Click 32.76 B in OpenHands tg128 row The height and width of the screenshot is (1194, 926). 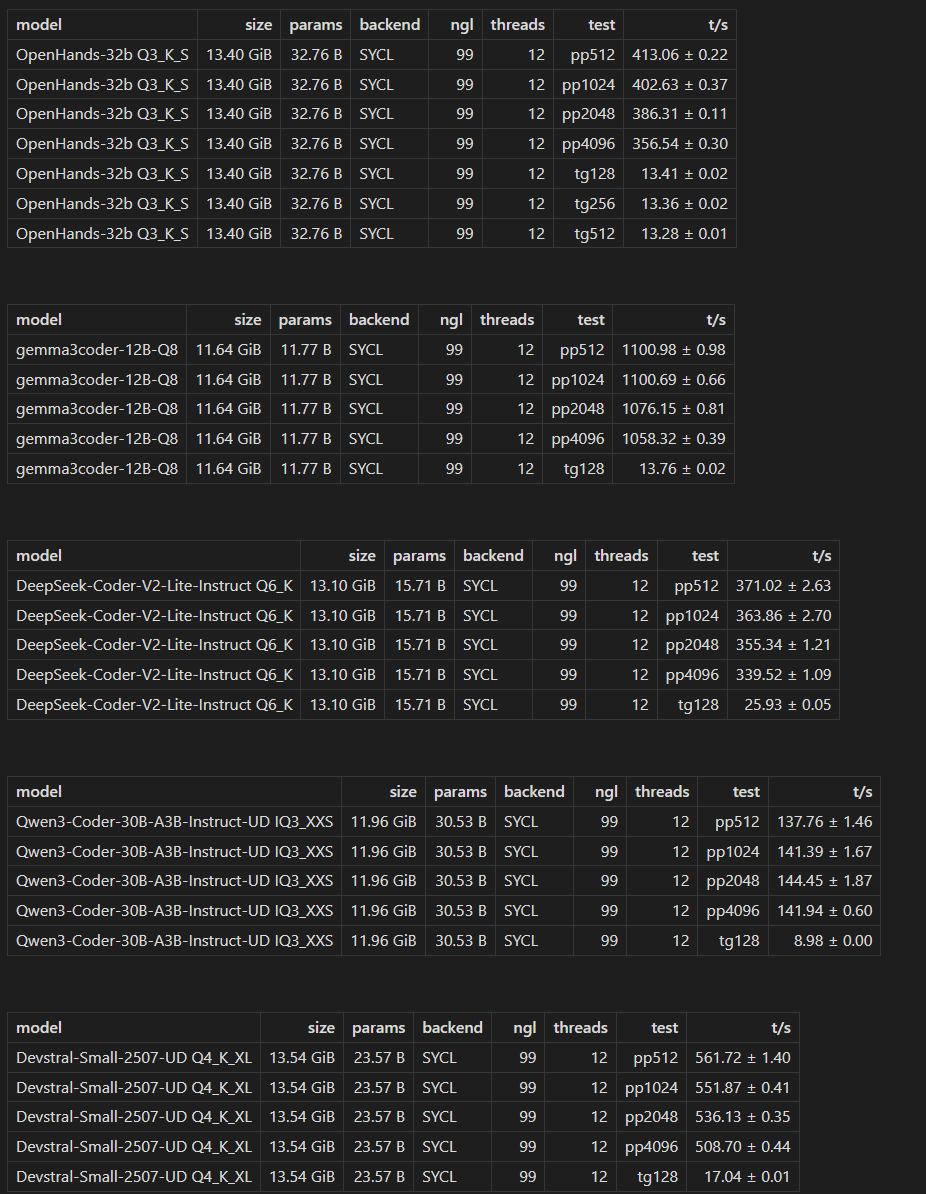tap(316, 174)
